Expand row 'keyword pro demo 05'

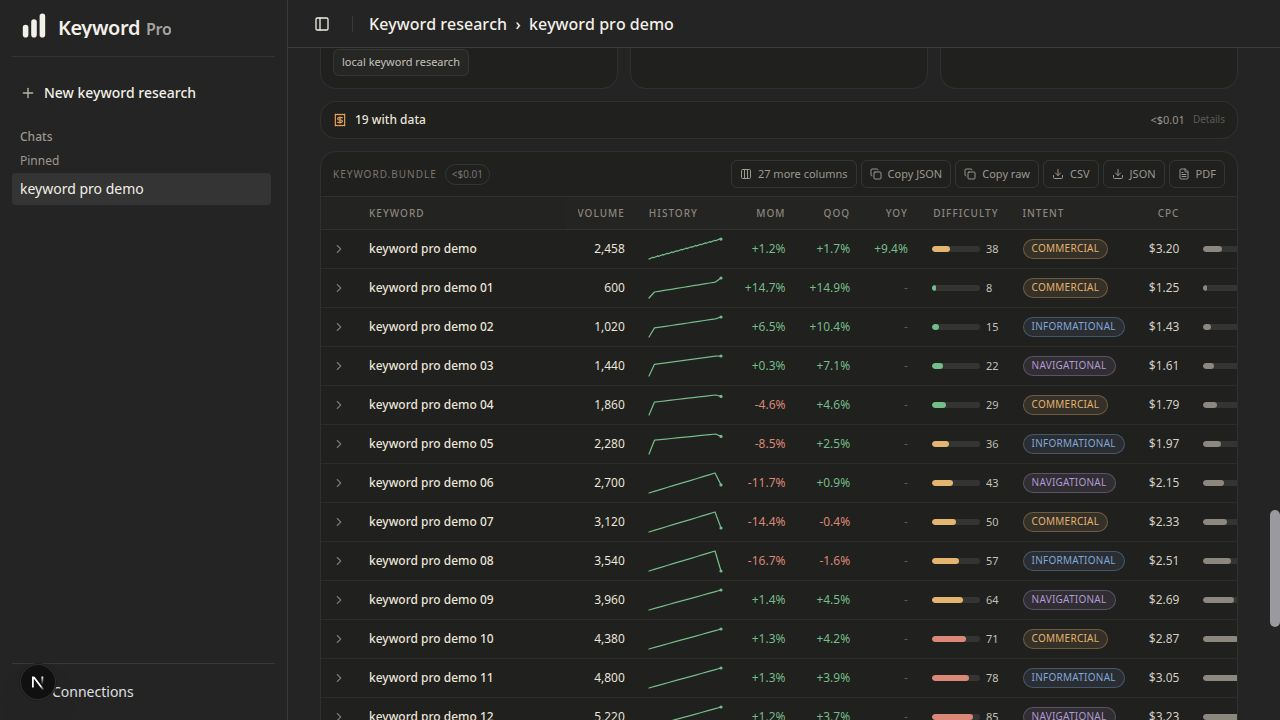[x=339, y=444]
